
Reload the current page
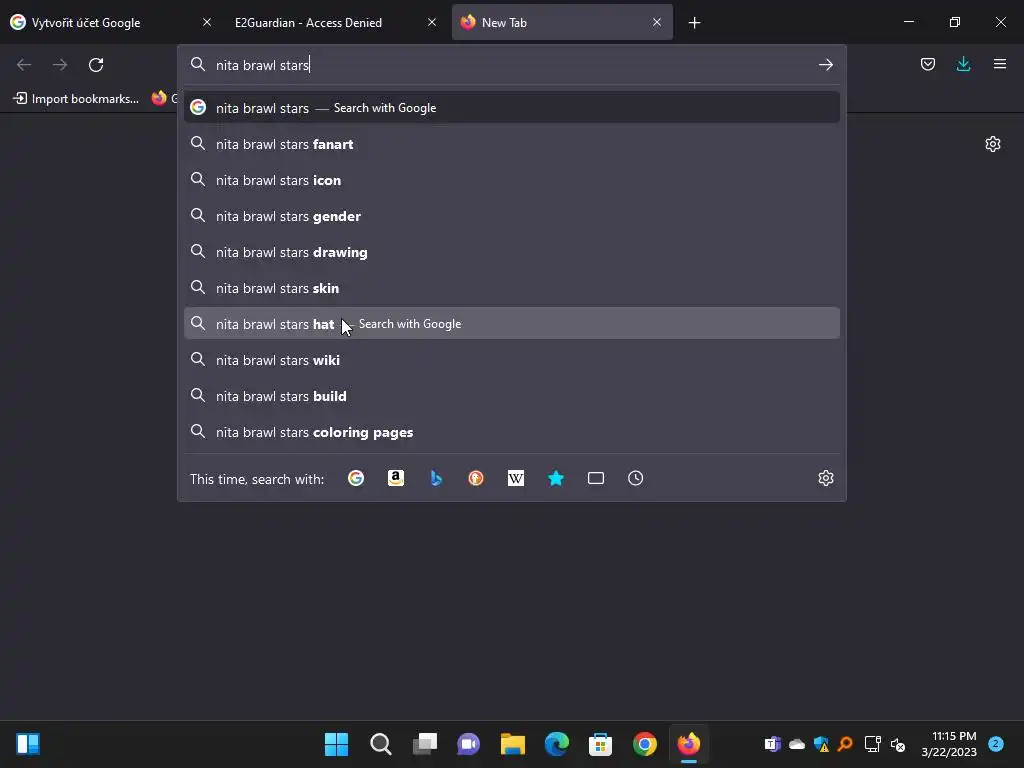[x=96, y=65]
